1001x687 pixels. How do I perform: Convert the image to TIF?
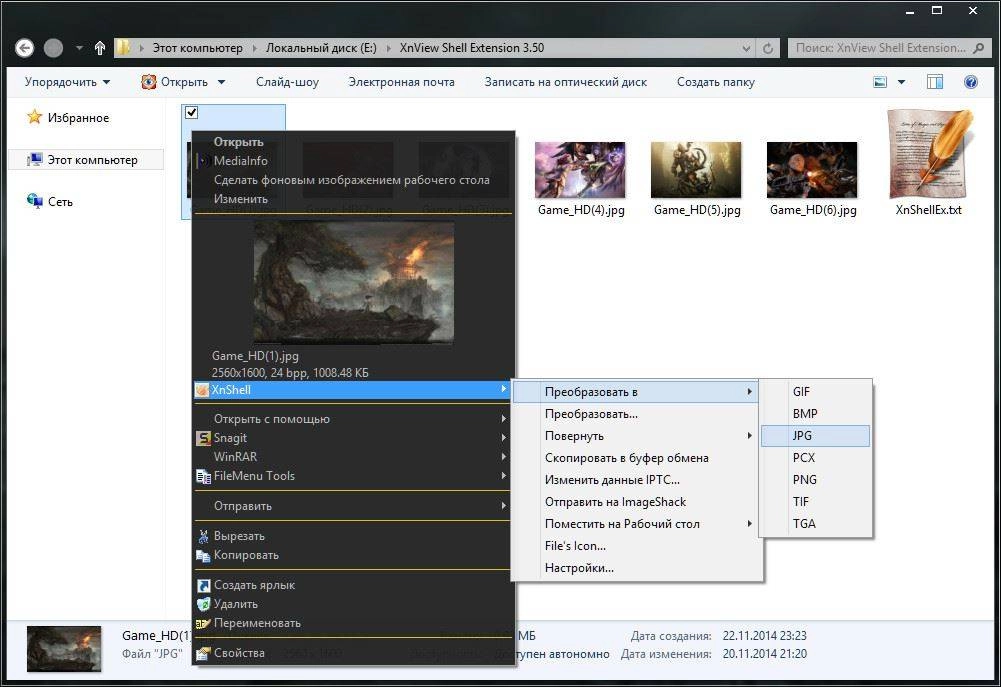(815, 502)
